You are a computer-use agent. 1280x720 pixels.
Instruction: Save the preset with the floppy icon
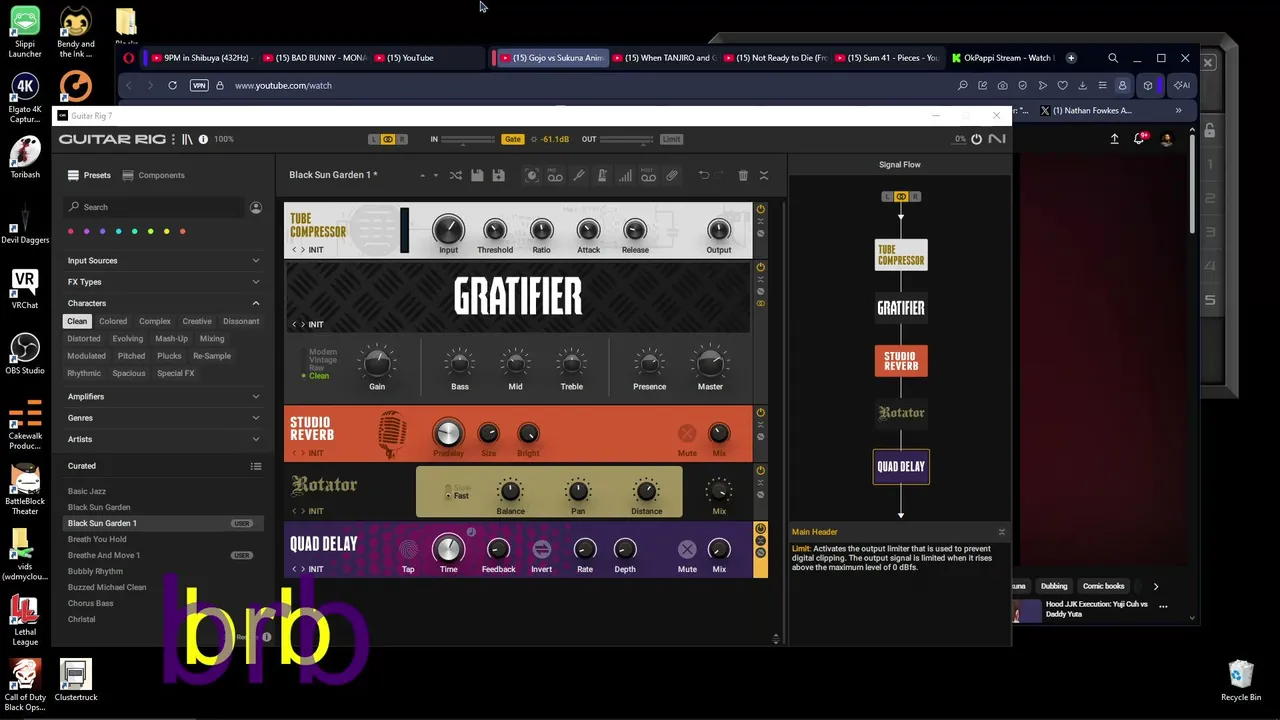coord(477,175)
